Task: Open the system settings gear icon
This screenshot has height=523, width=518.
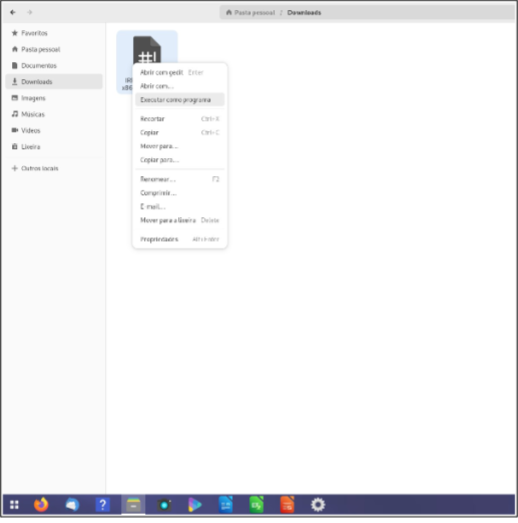Action: click(318, 504)
